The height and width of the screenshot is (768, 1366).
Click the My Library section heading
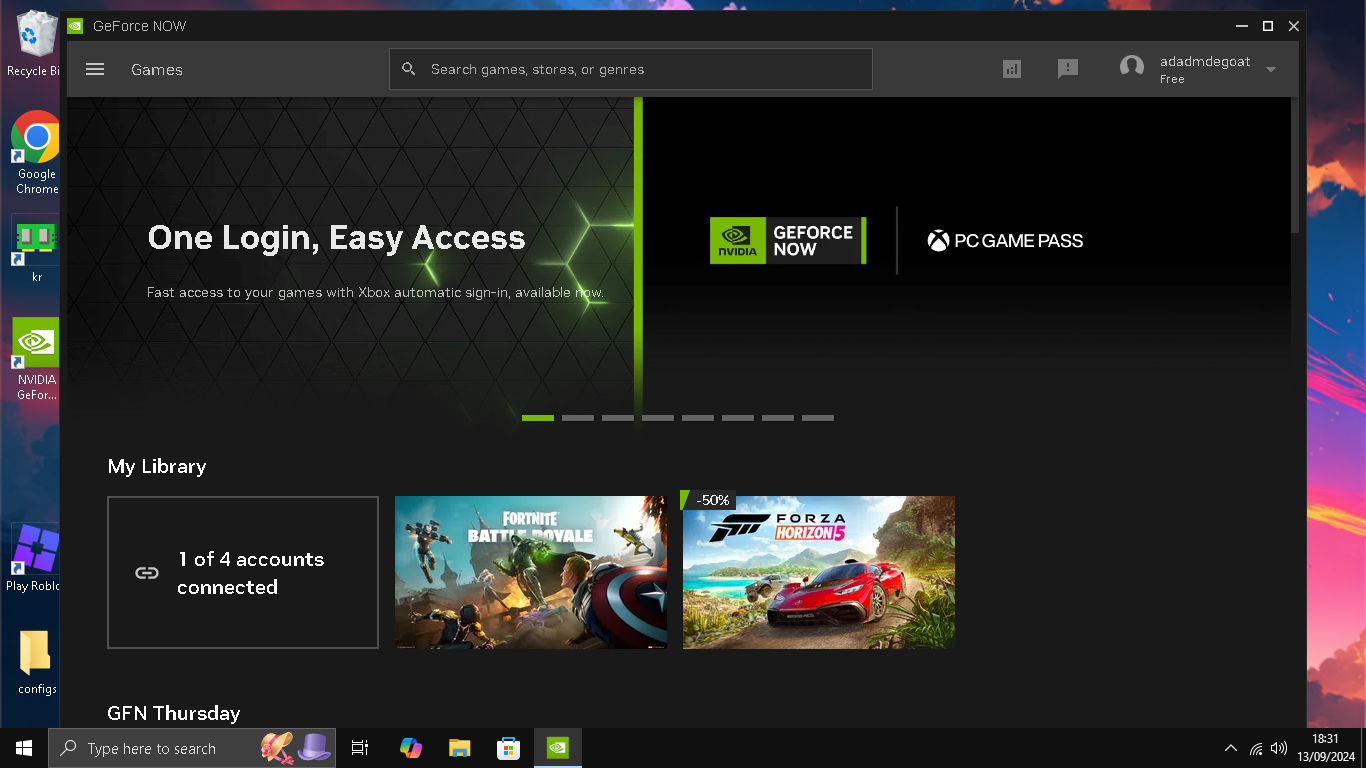[x=157, y=466]
